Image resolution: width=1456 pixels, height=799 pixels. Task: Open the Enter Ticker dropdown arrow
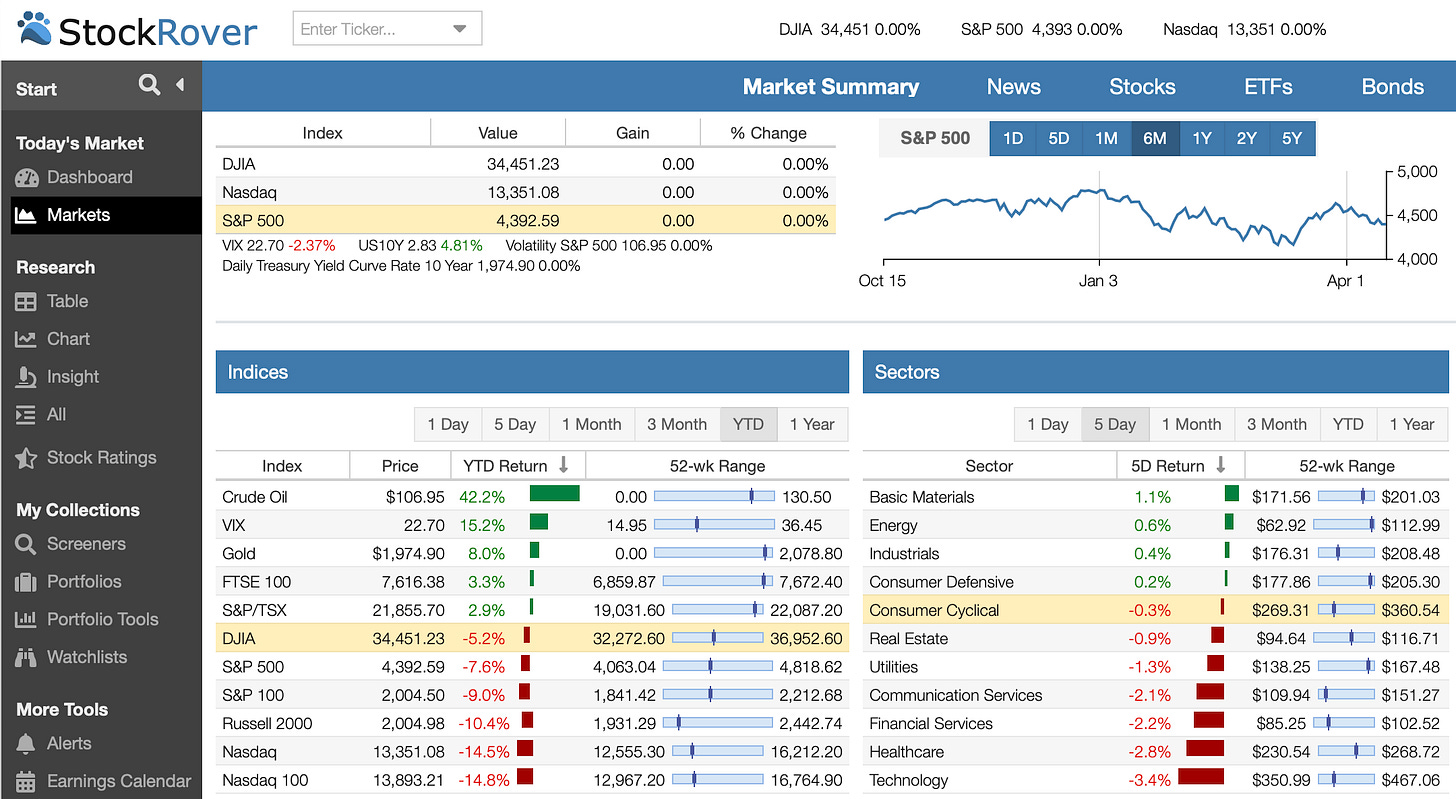pos(460,29)
